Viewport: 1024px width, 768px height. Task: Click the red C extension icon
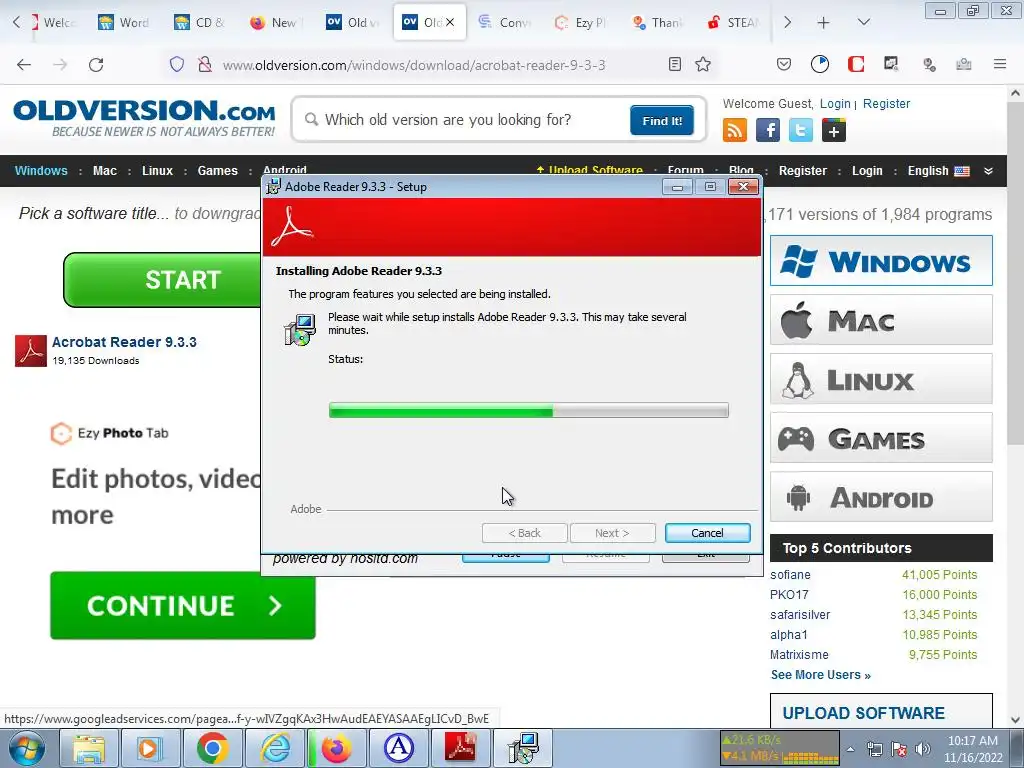(x=856, y=64)
